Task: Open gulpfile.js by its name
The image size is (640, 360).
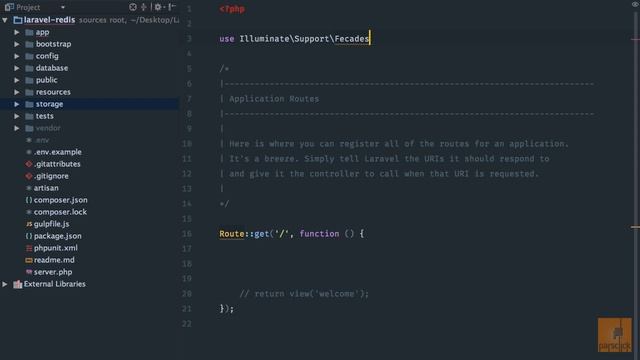Action: pos(51,224)
